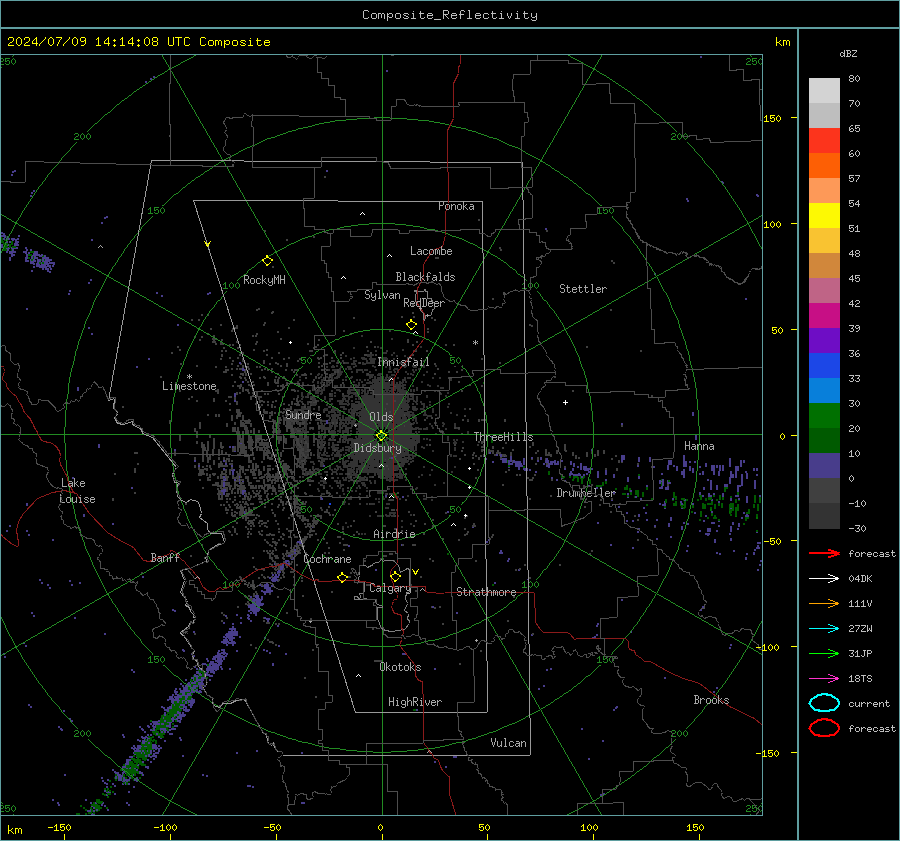Screen dimensions: 900x841
Task: Click the Didsbury town label
Action: click(x=377, y=448)
